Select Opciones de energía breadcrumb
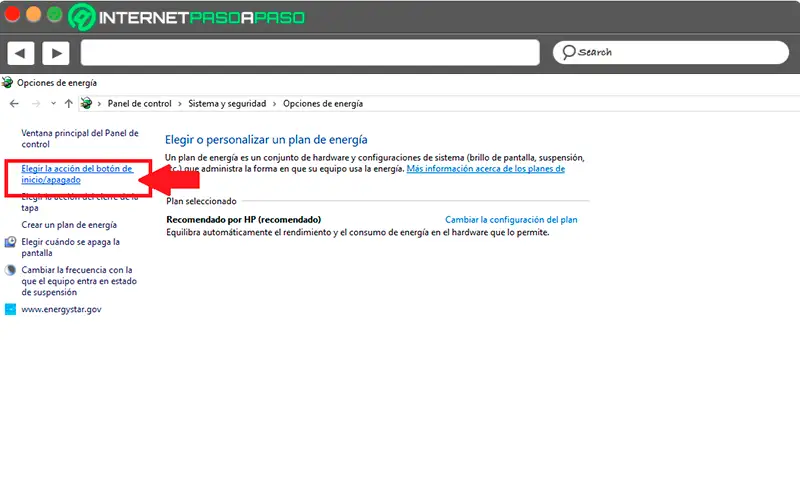Image resolution: width=800 pixels, height=500 pixels. 323,104
